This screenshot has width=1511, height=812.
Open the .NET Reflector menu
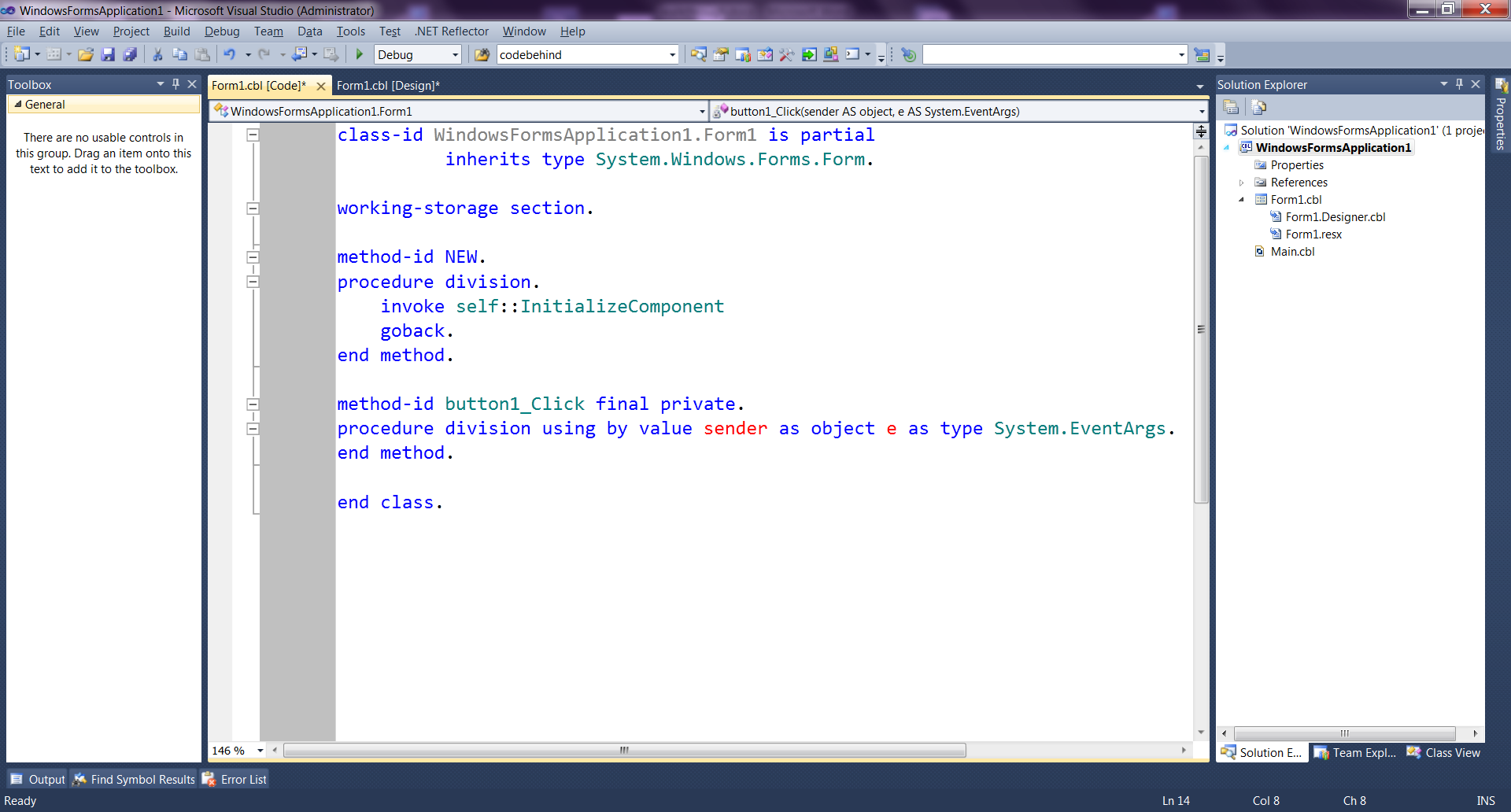(452, 31)
